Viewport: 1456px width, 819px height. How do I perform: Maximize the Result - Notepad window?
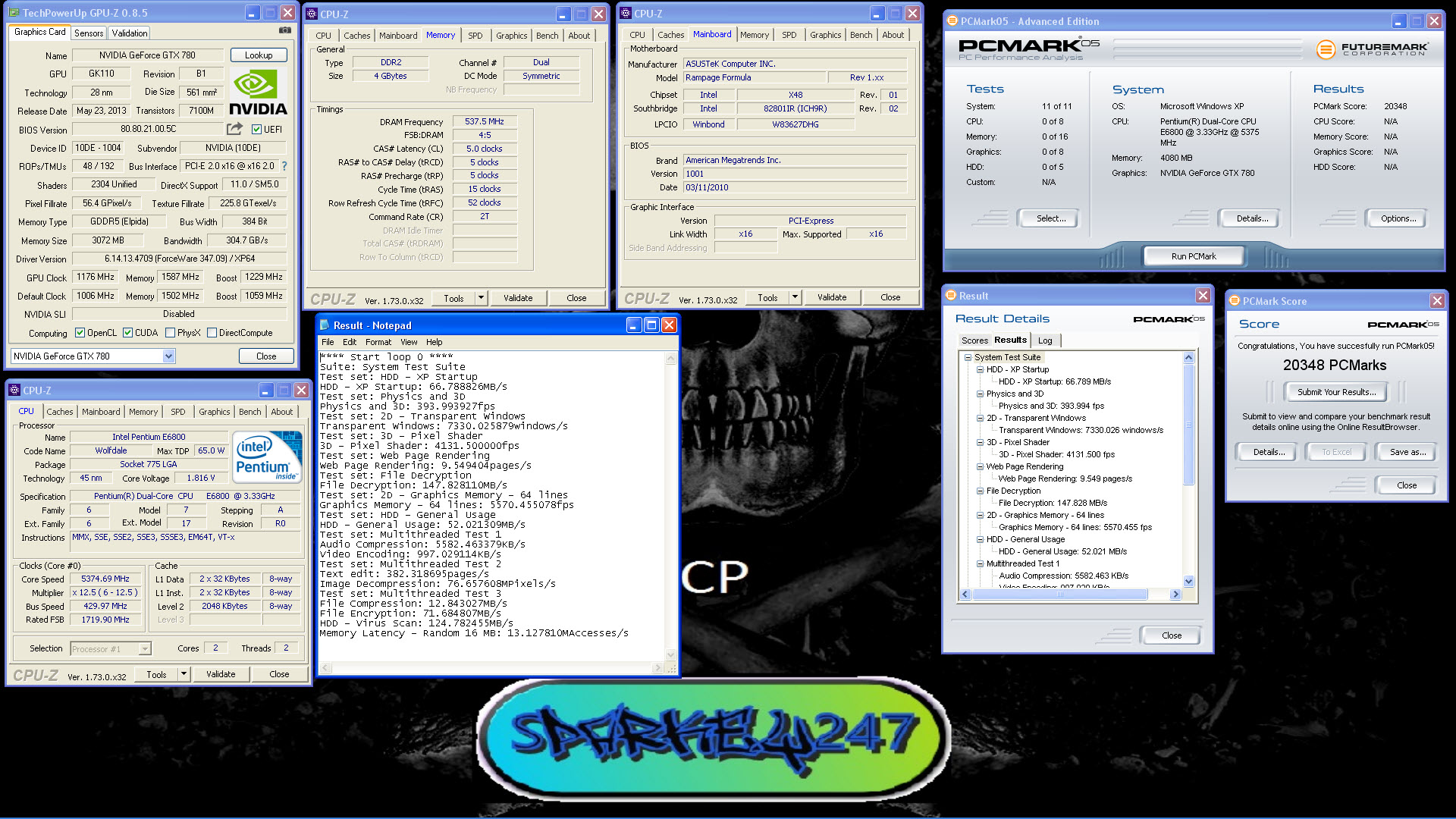coord(651,325)
